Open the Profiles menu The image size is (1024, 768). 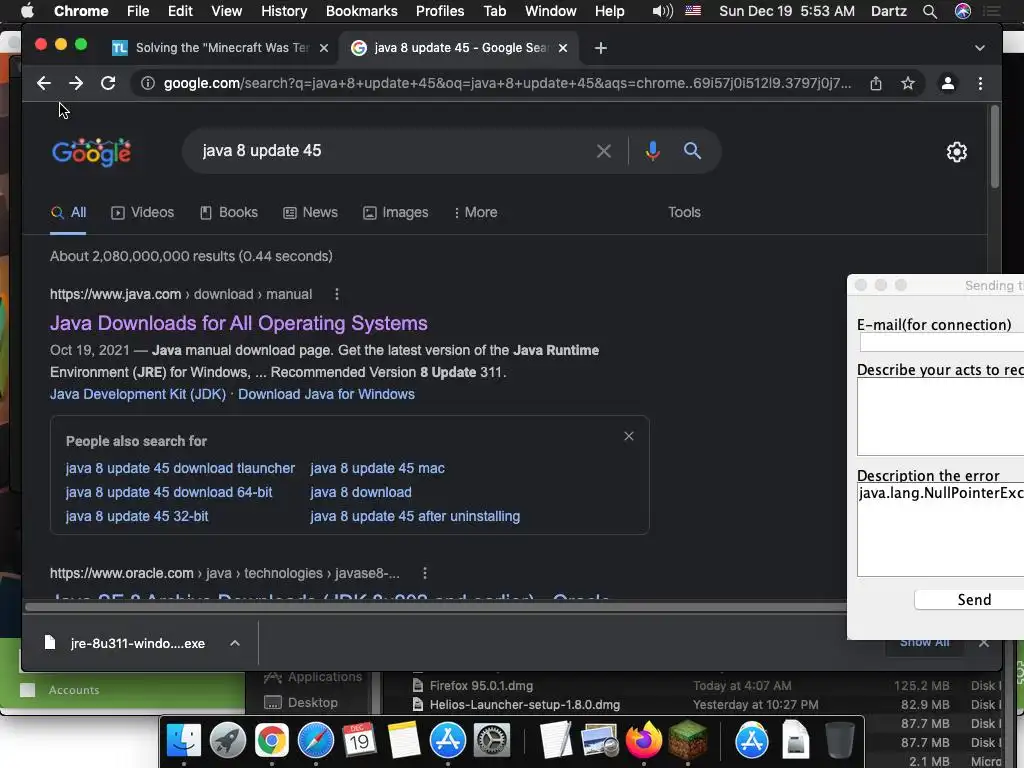pyautogui.click(x=440, y=11)
